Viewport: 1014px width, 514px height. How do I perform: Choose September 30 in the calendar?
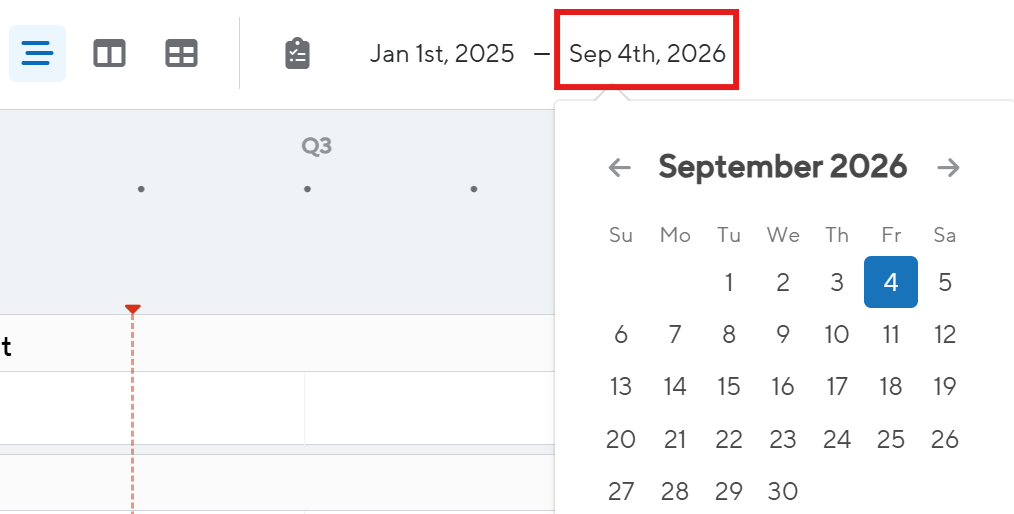(x=782, y=491)
